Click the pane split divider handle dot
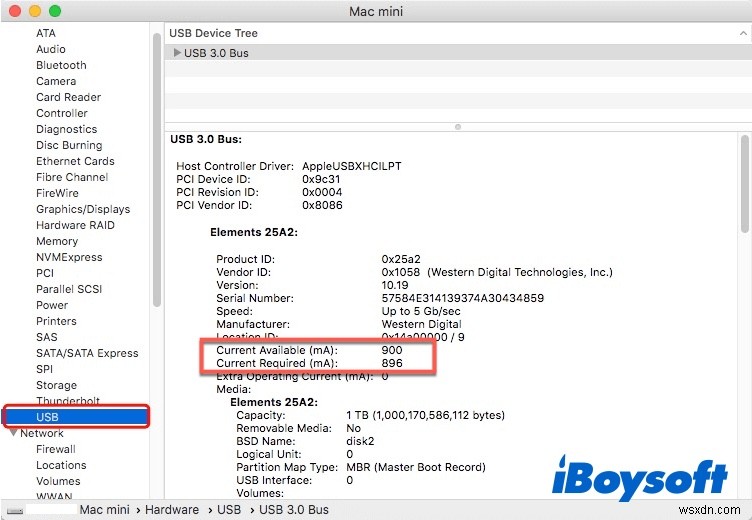Image resolution: width=752 pixels, height=520 pixels. point(458,127)
